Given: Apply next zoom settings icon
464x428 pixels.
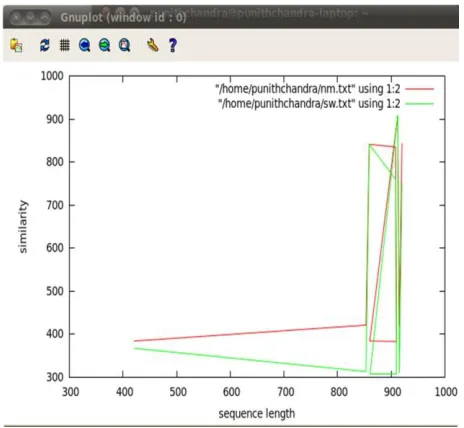Looking at the screenshot, I should point(105,45).
